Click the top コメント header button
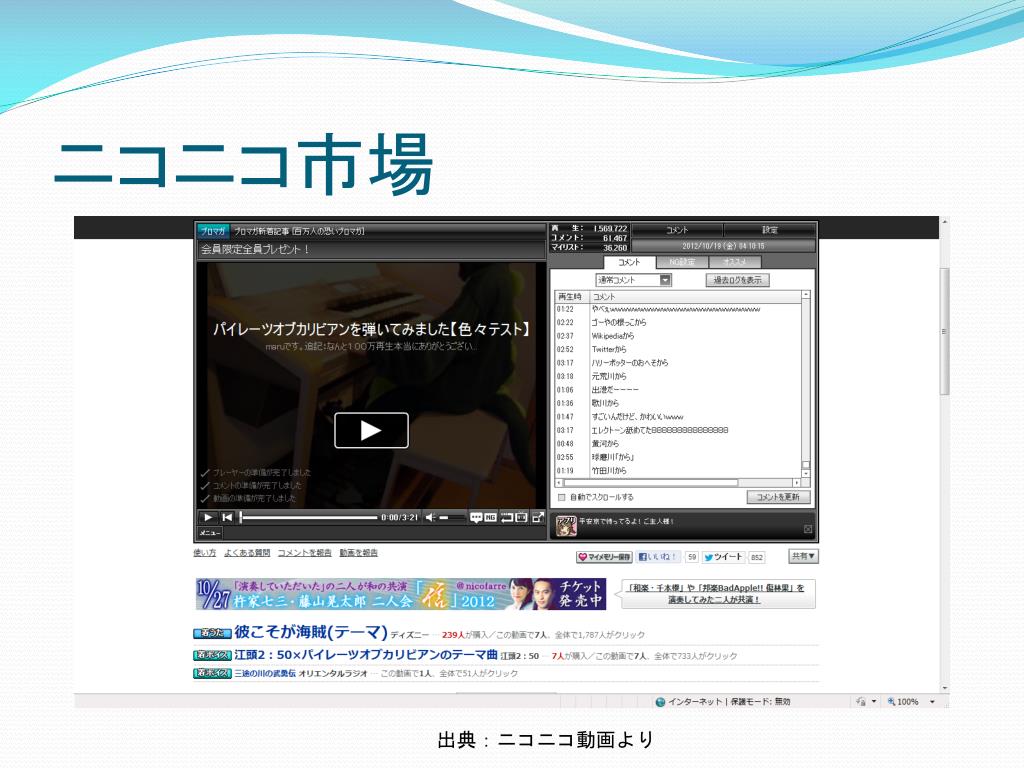1024x768 pixels. (x=677, y=230)
